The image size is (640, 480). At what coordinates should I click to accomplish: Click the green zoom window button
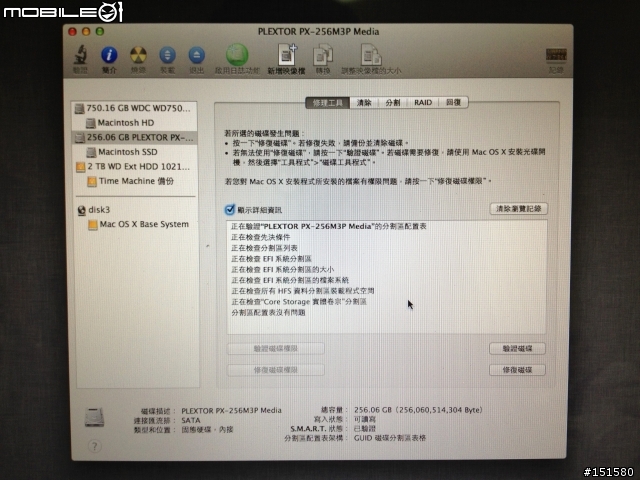point(100,31)
